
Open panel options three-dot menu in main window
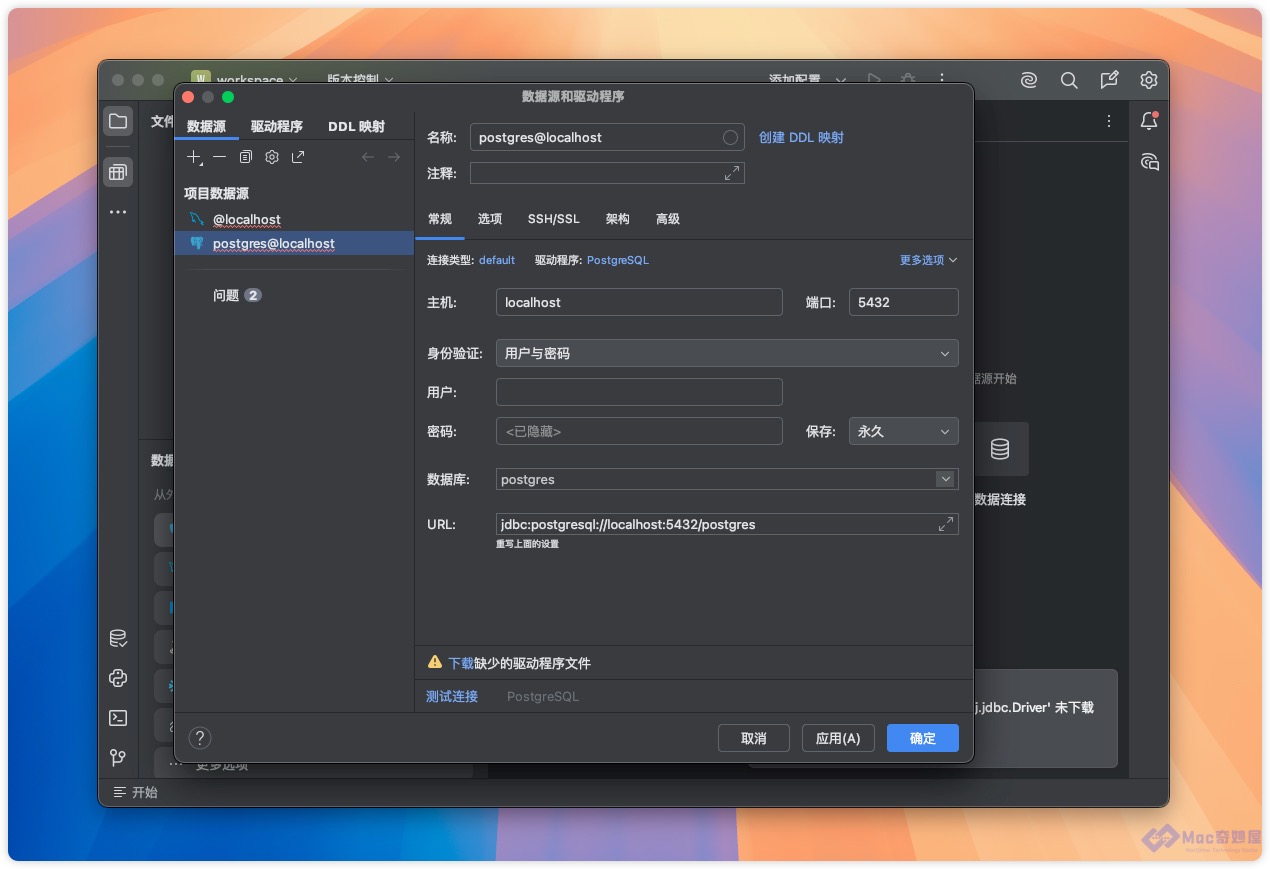[x=1109, y=121]
